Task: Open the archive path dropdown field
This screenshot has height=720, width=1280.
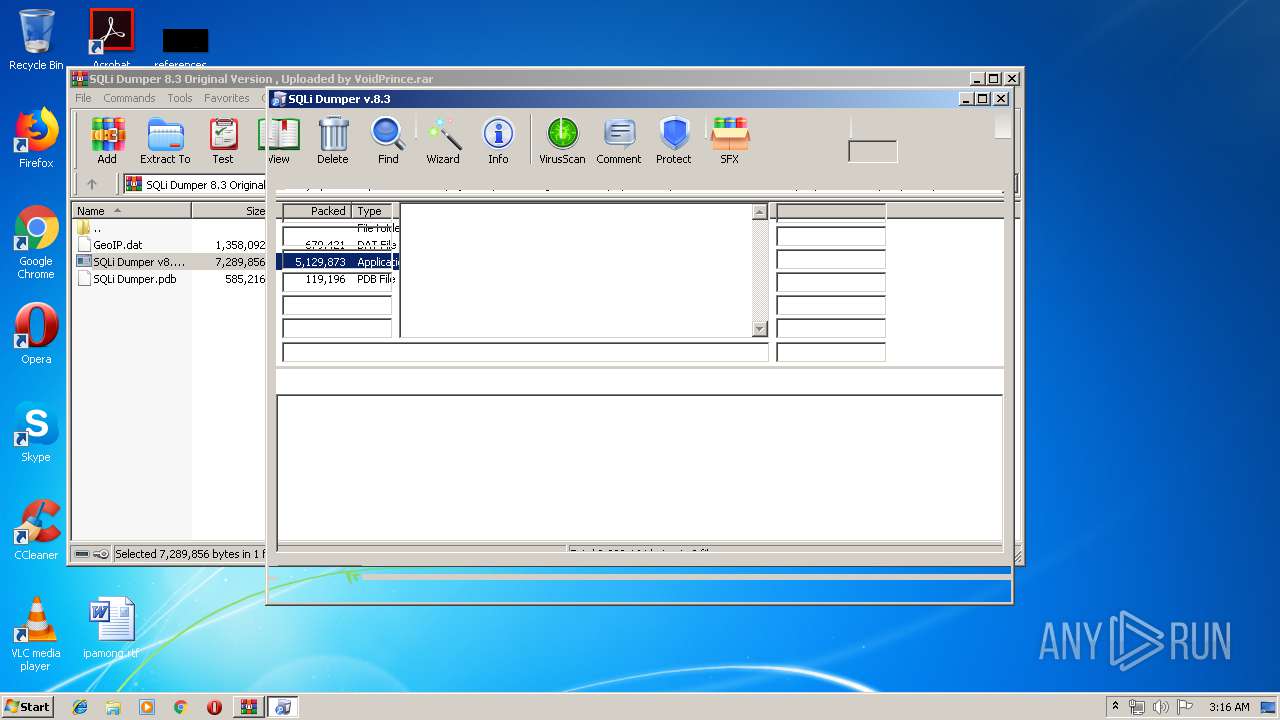Action: [195, 184]
